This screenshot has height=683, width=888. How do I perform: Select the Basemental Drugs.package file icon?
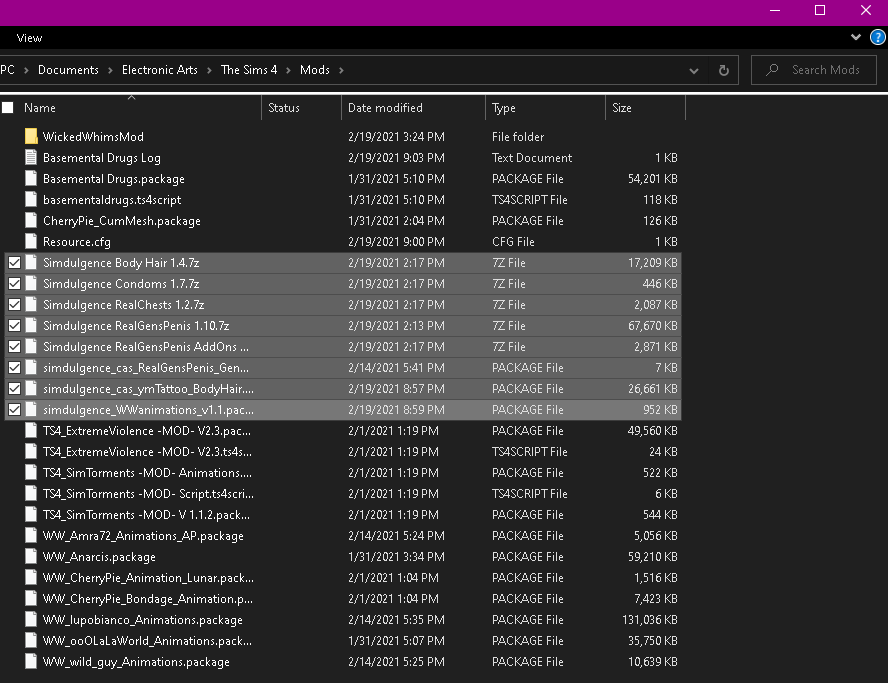coord(32,178)
